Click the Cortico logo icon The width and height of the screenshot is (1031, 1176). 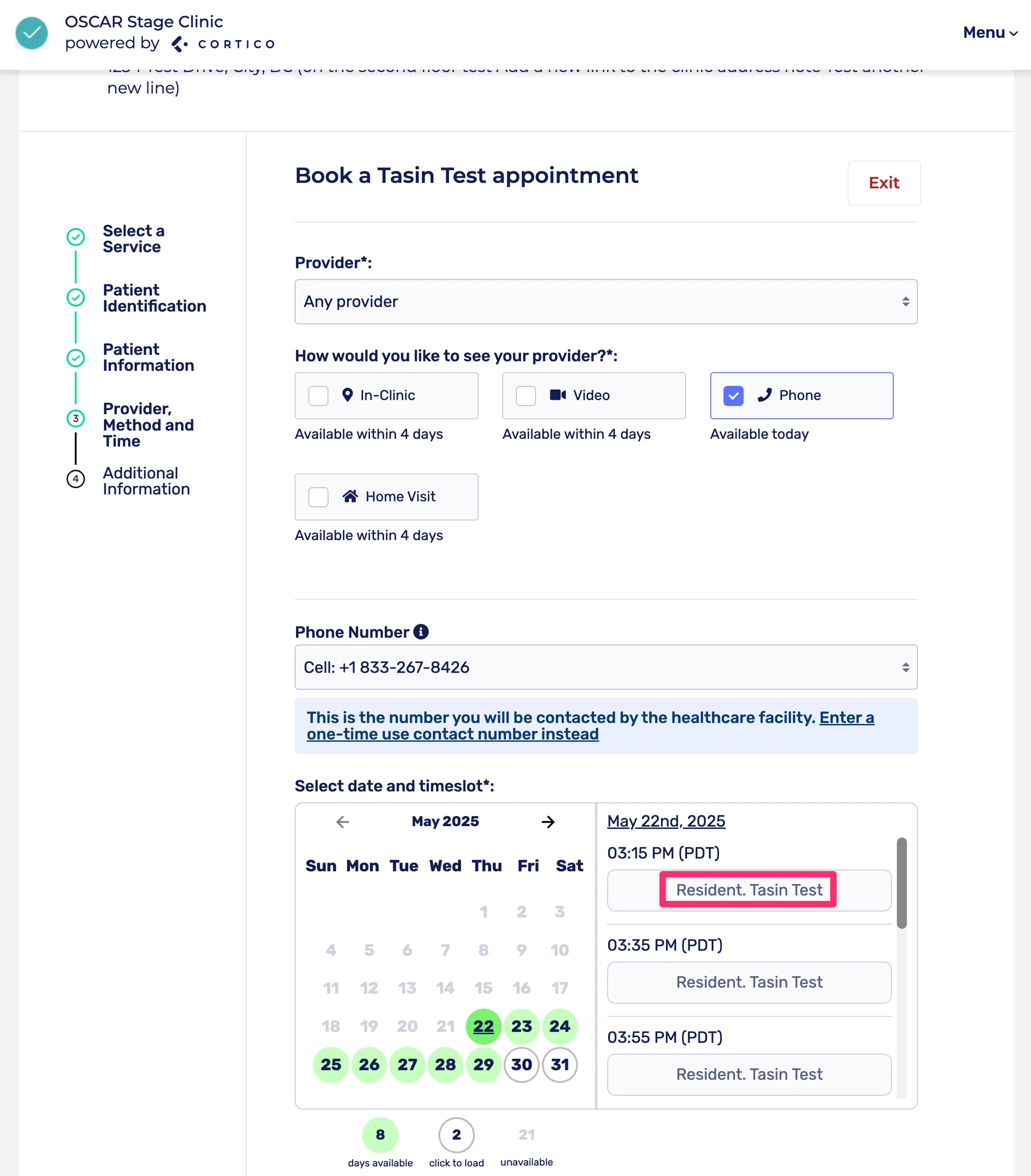click(x=180, y=44)
